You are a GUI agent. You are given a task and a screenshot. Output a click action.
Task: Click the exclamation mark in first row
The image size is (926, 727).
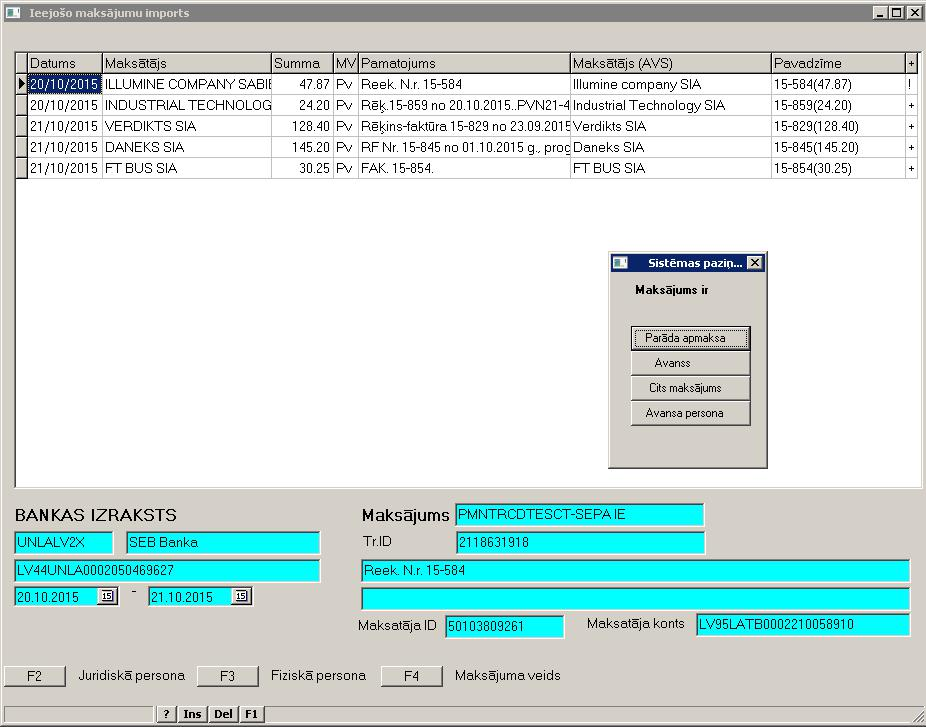(x=911, y=84)
